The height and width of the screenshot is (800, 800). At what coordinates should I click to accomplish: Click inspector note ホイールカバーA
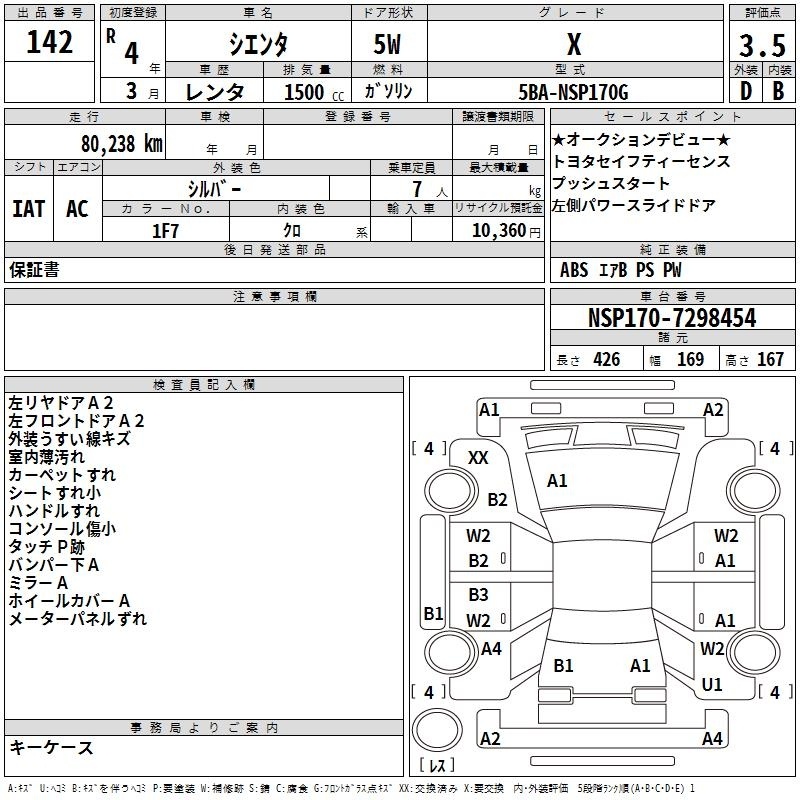(69, 601)
